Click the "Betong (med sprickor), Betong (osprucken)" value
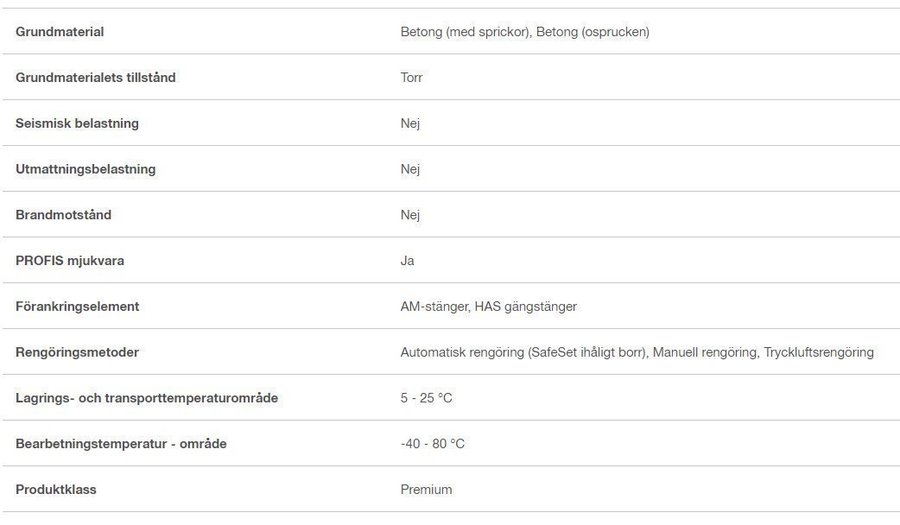 point(525,32)
